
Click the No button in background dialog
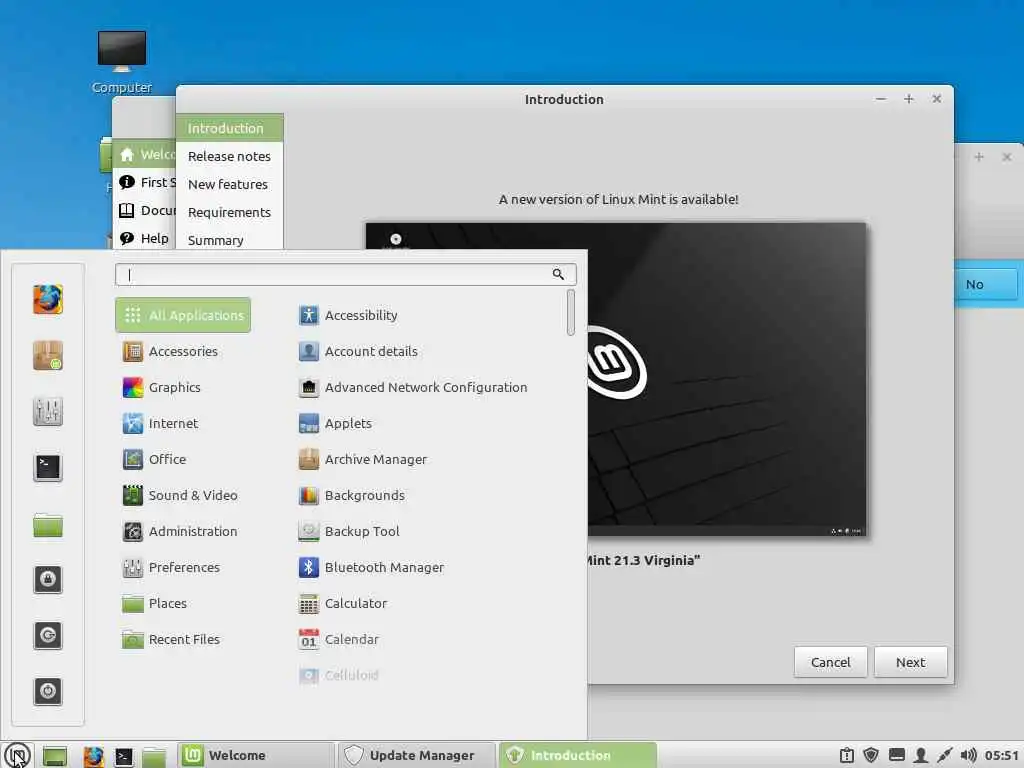[986, 284]
